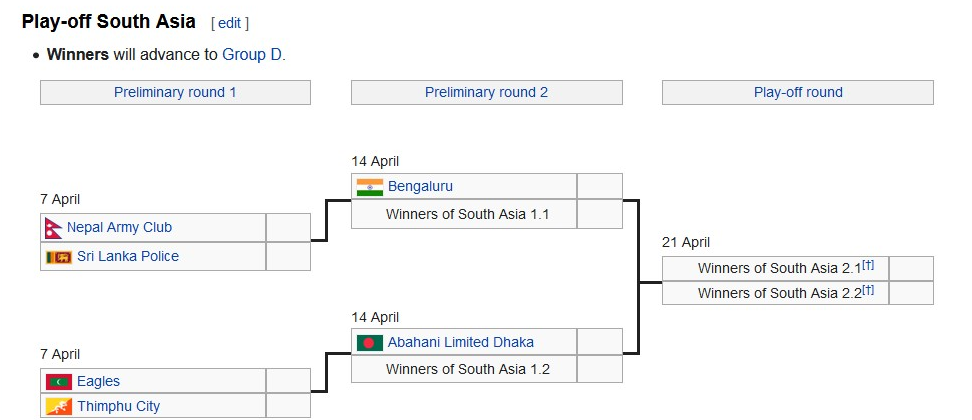Edit the Play-off South Asia section

coord(230,23)
